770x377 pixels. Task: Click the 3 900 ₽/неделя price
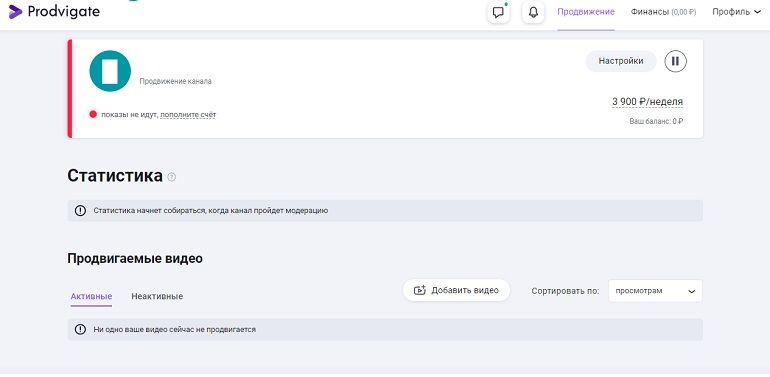(x=647, y=102)
